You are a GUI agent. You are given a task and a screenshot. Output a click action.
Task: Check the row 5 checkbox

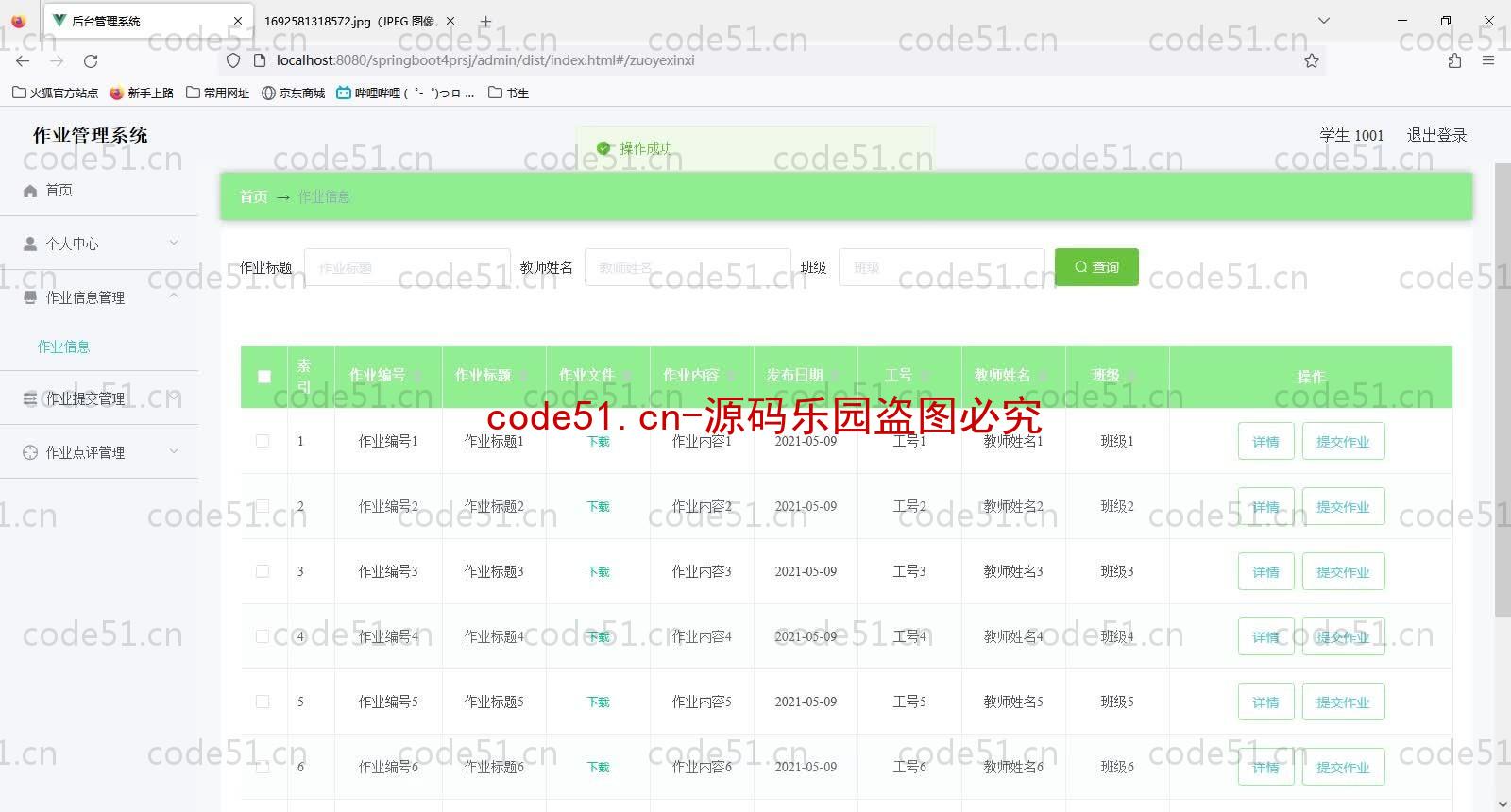(x=263, y=702)
